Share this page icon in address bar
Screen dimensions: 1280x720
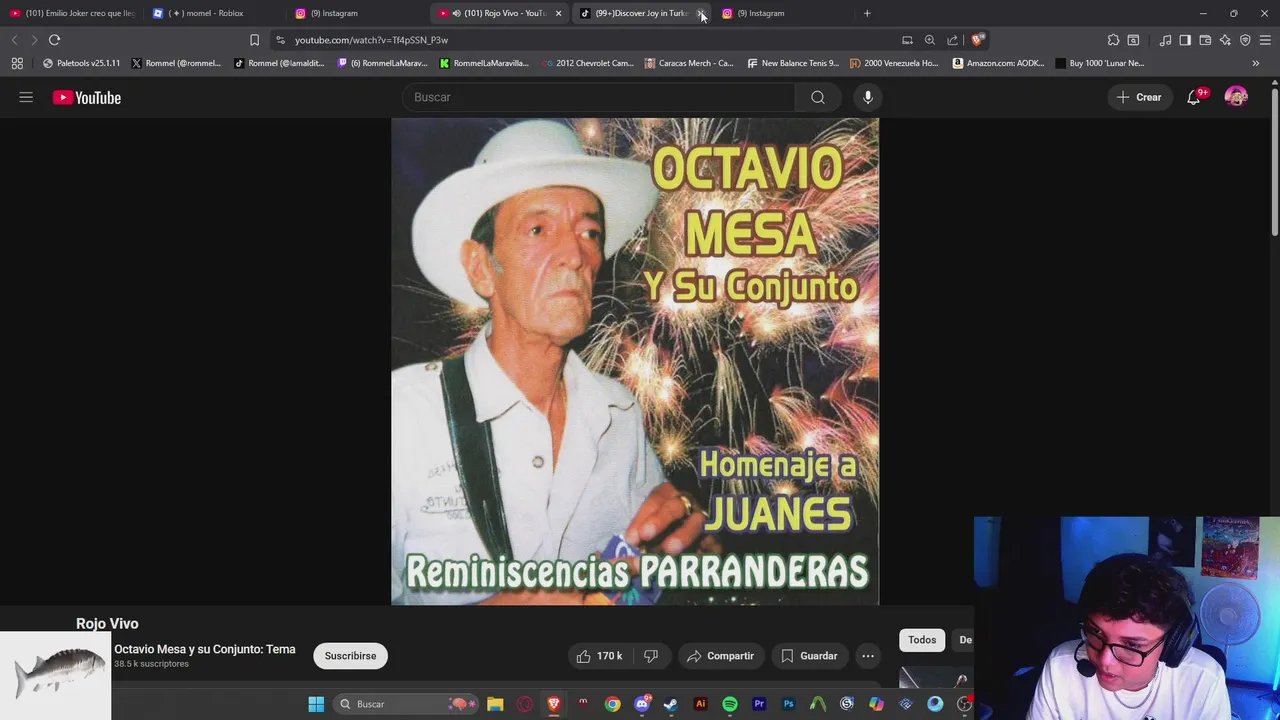(952, 40)
